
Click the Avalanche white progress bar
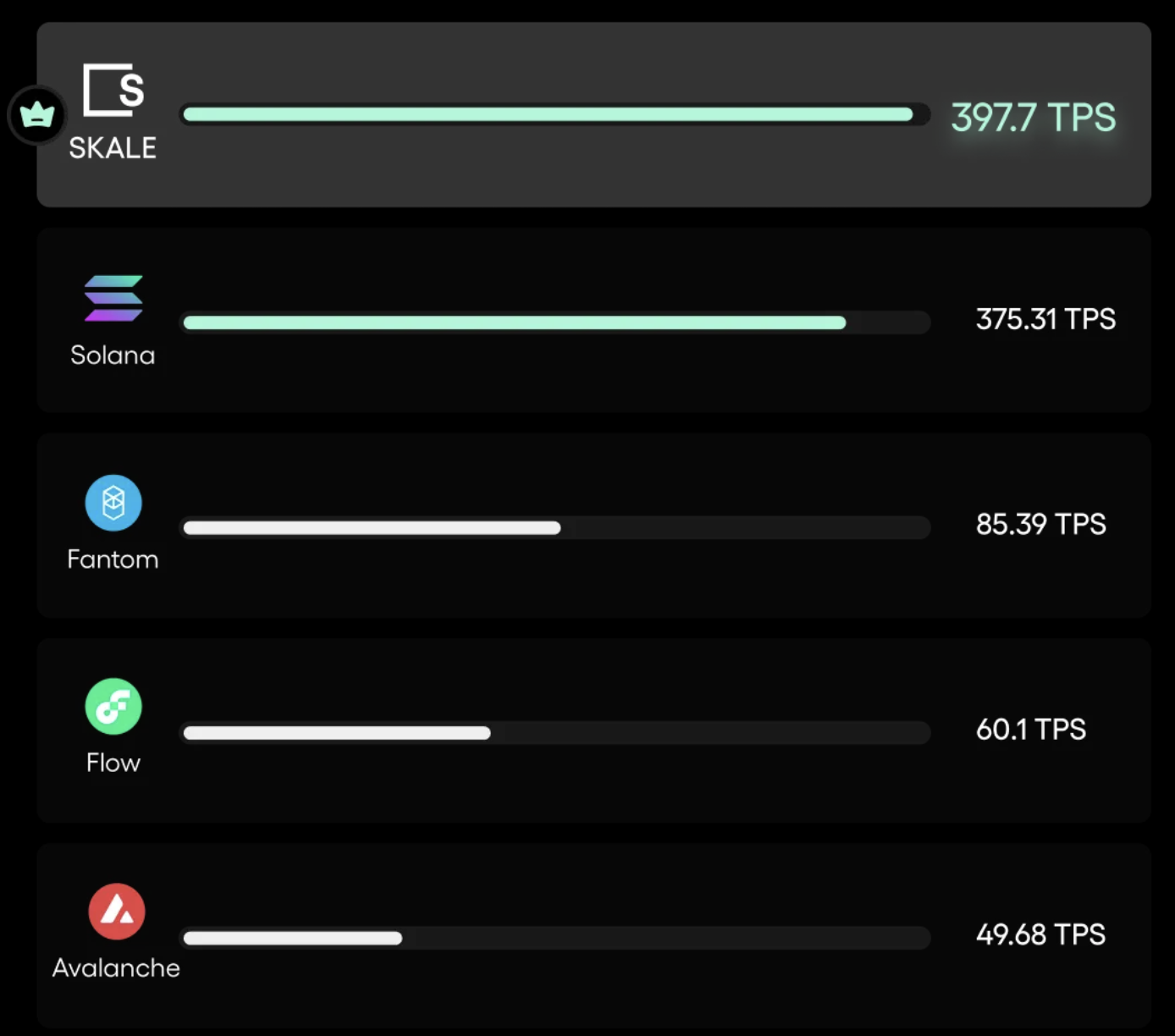293,938
